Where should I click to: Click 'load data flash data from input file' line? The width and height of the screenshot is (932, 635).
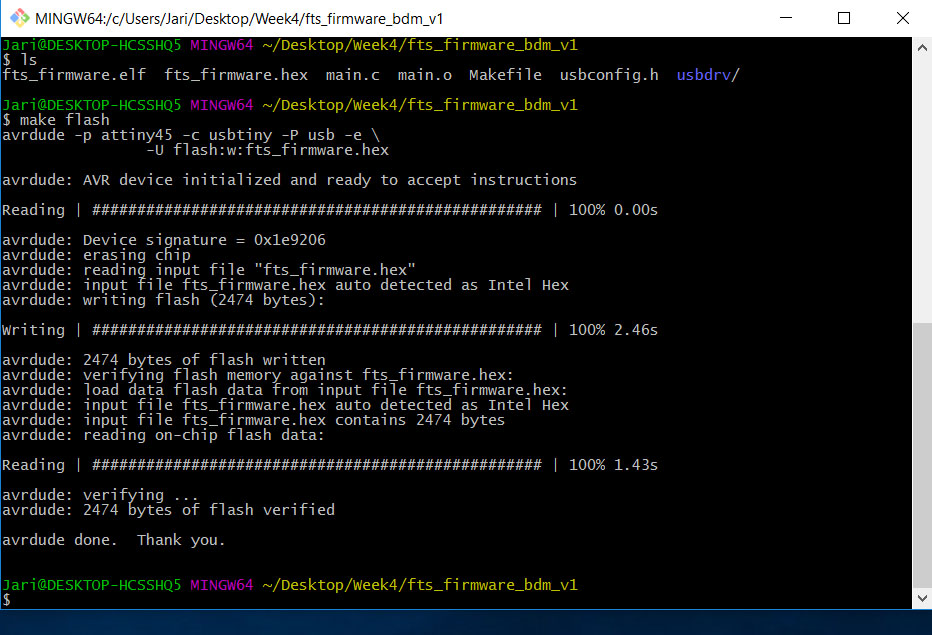285,390
